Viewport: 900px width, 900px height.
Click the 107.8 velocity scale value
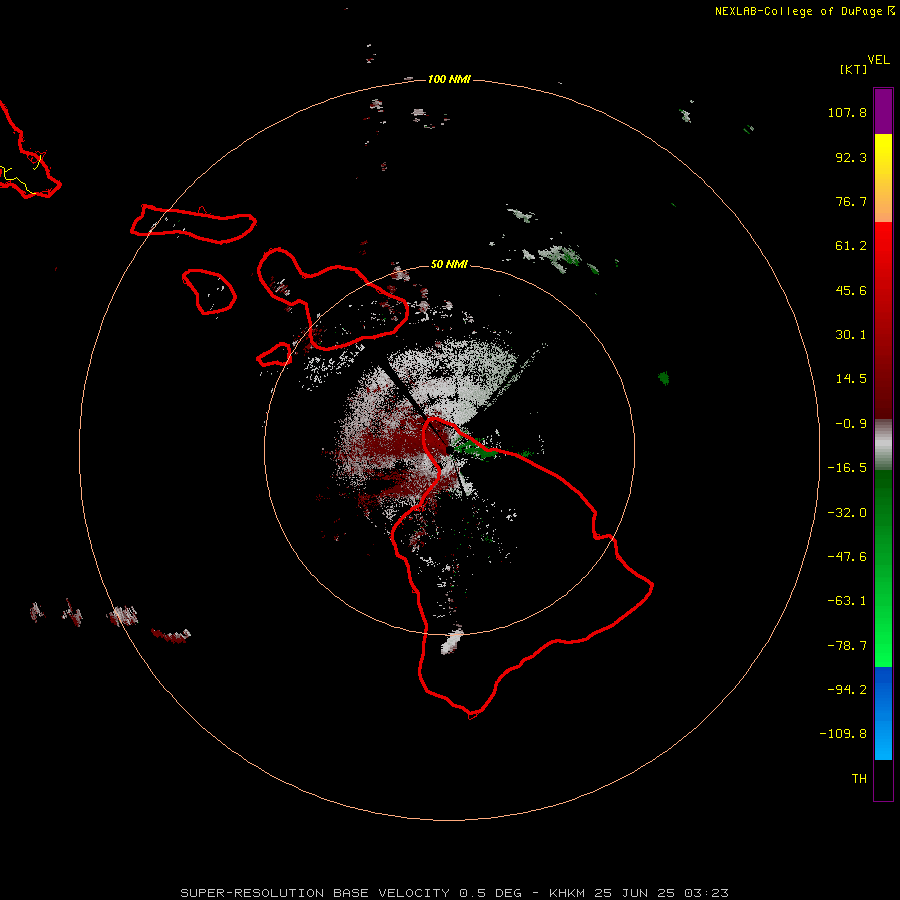[847, 112]
